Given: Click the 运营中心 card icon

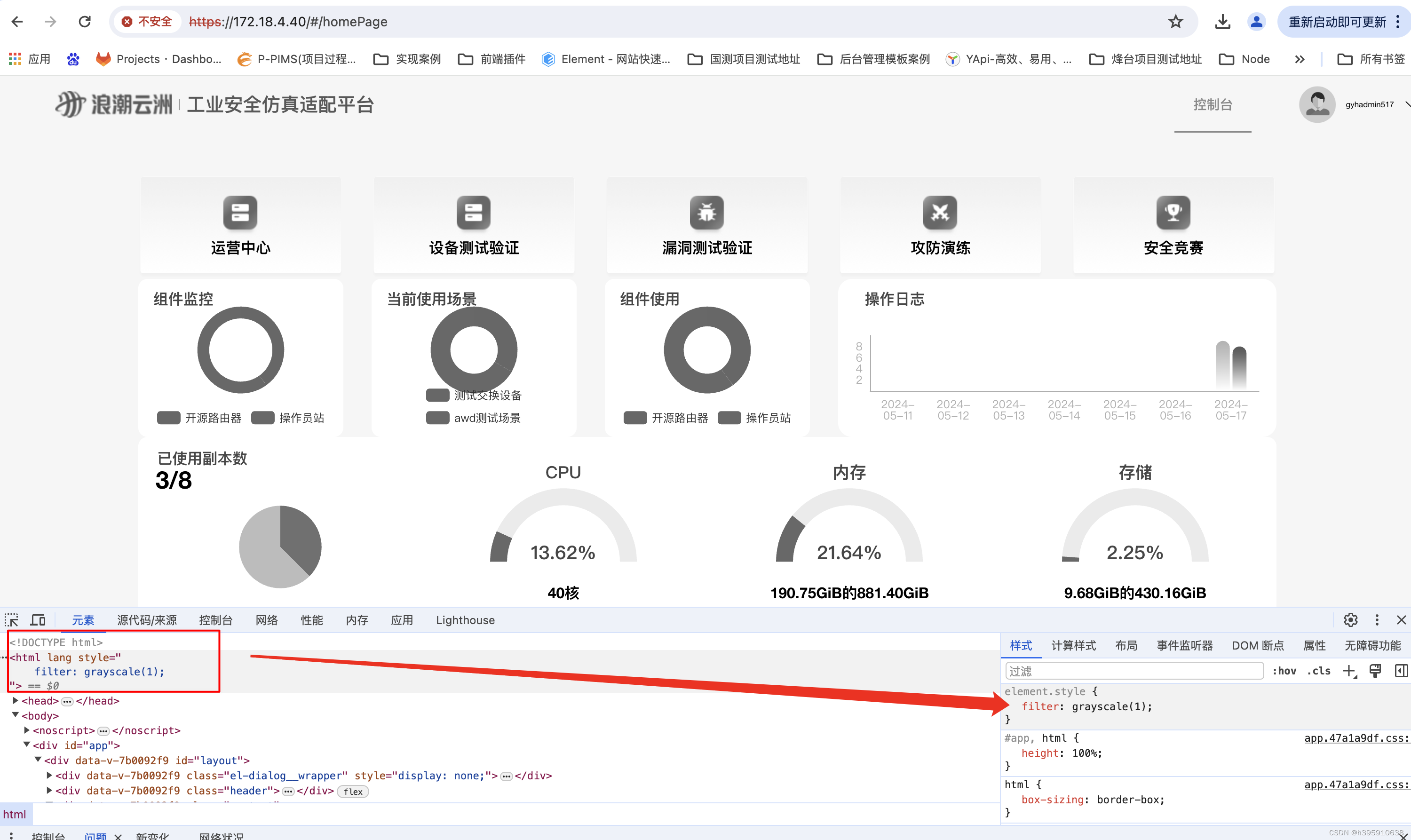Looking at the screenshot, I should coord(240,213).
